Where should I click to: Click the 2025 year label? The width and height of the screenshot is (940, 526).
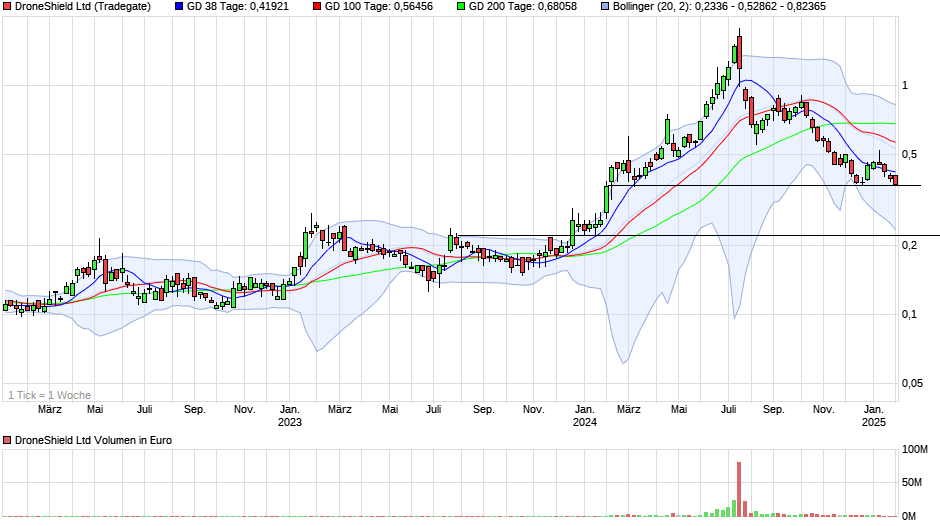873,422
